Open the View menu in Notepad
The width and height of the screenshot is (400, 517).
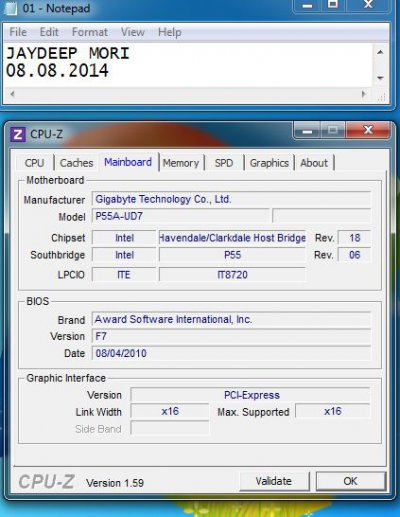tap(133, 32)
